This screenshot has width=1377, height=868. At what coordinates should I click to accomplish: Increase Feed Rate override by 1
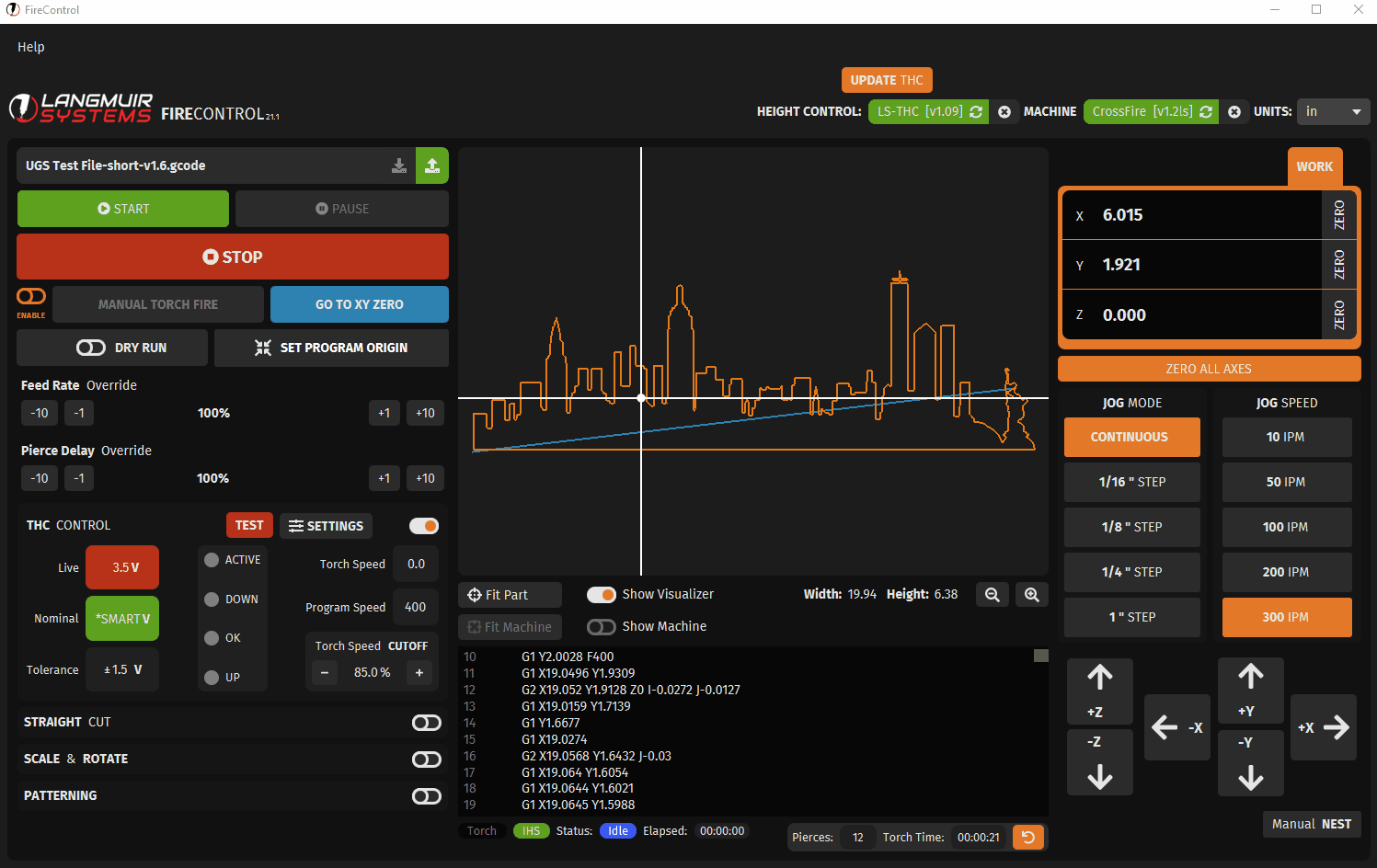click(x=384, y=413)
